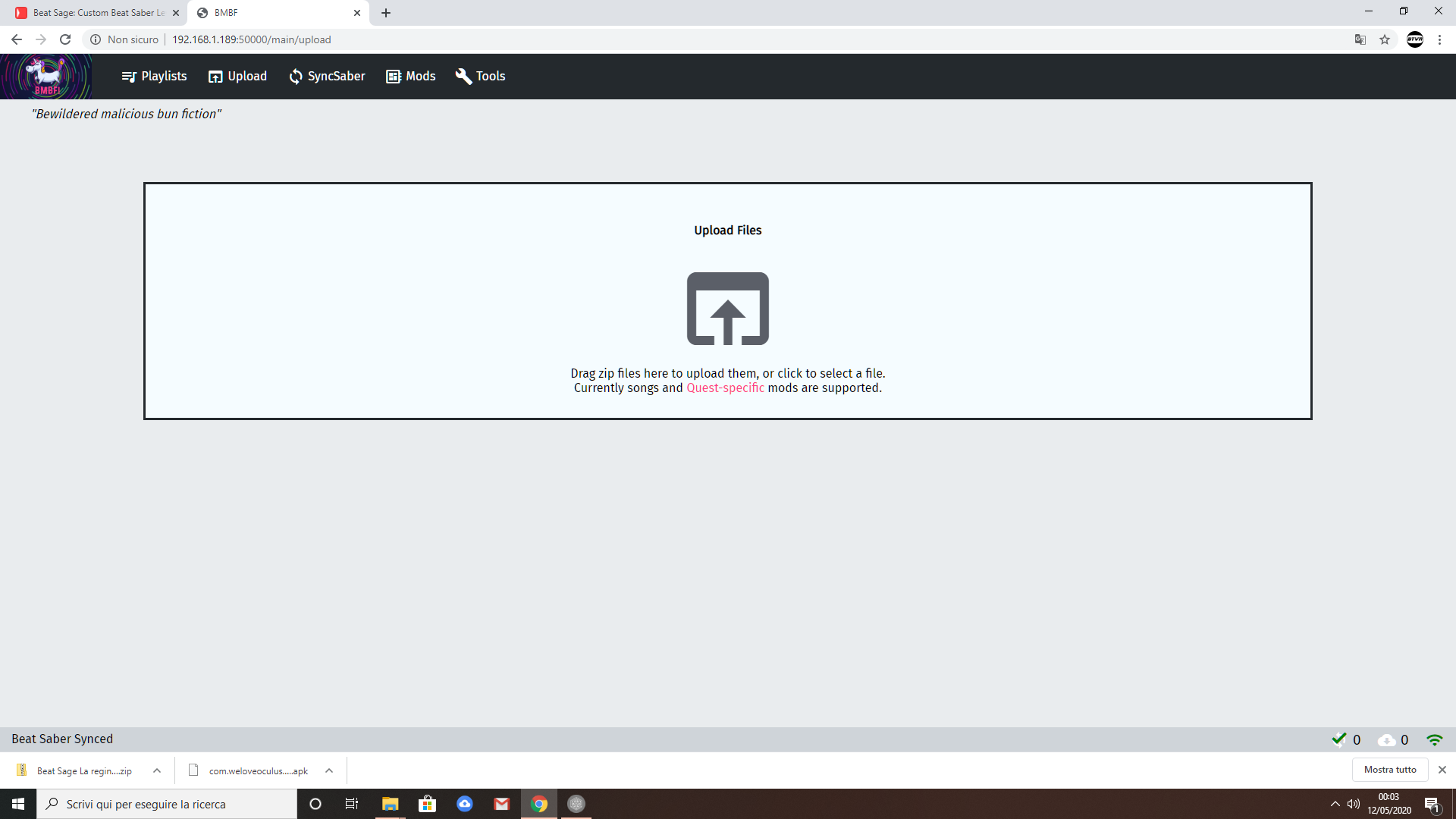
Task: Open Cortana from the taskbar
Action: 315,804
